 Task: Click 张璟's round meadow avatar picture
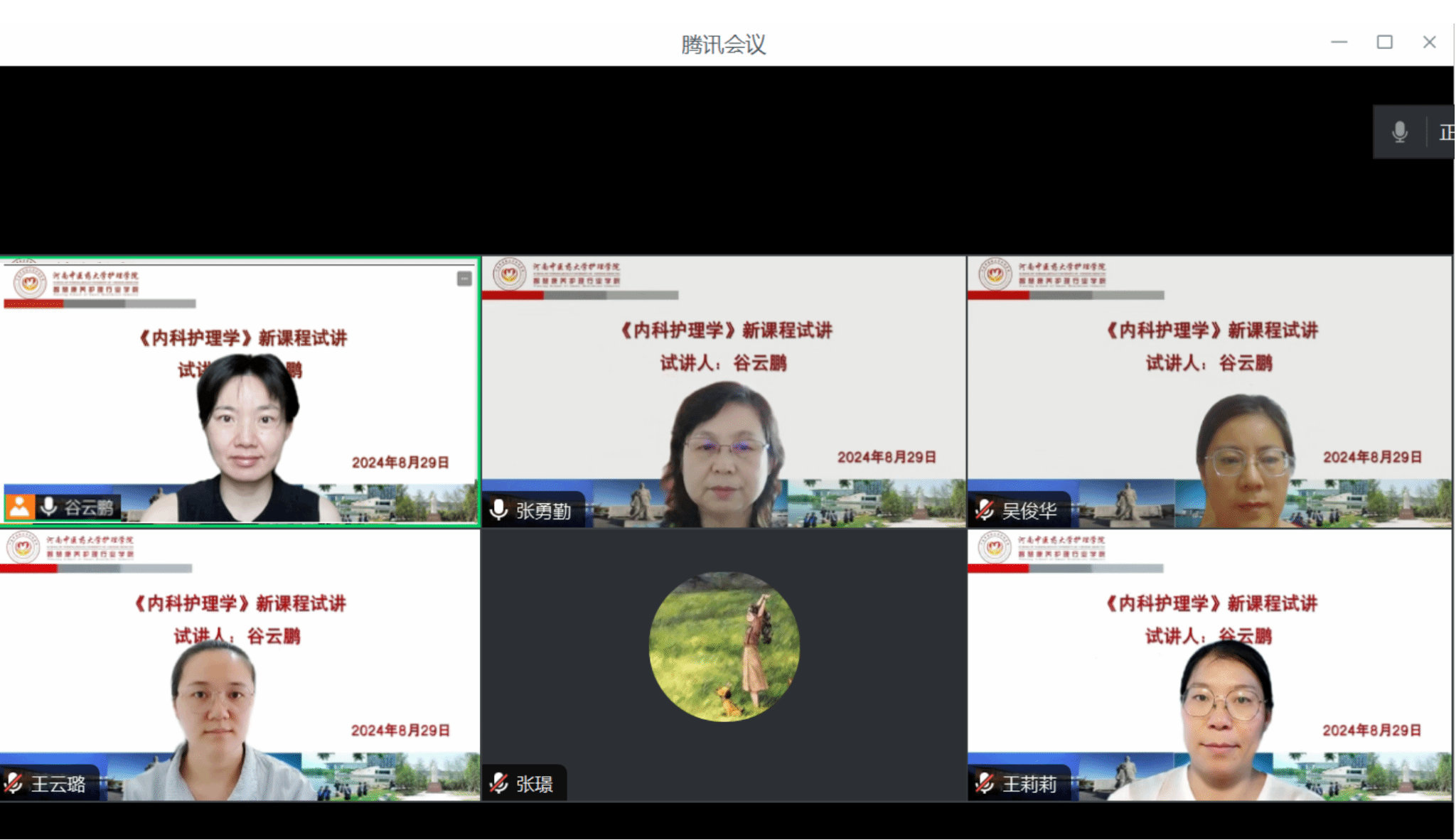[724, 647]
